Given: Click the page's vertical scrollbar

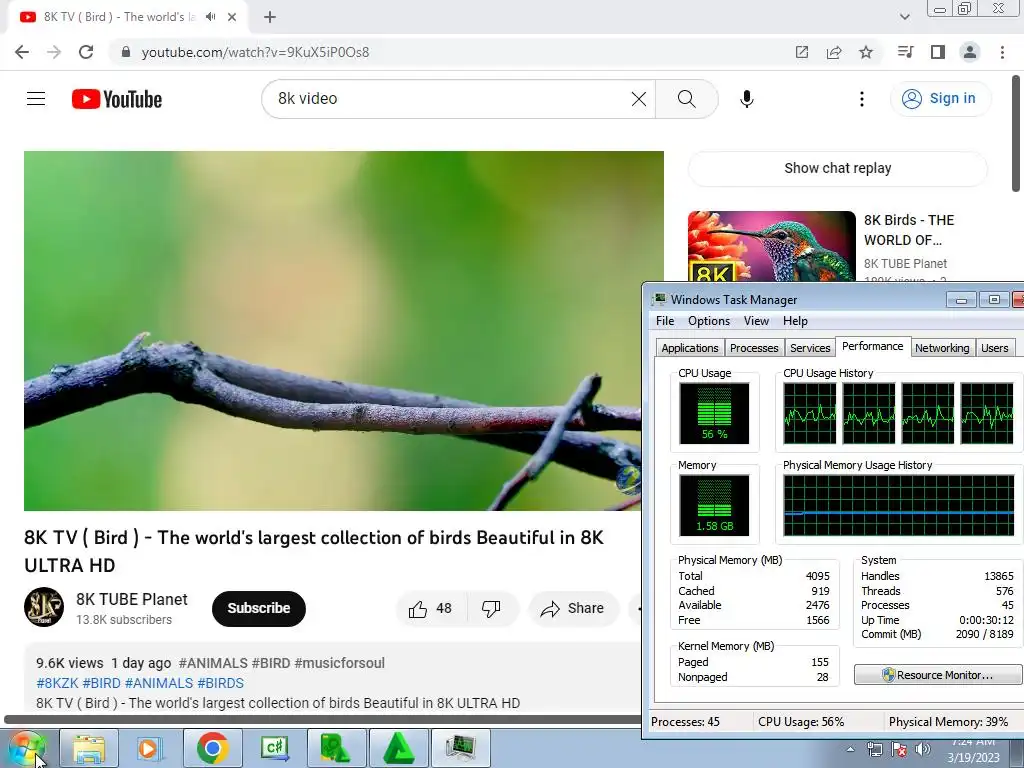Looking at the screenshot, I should pyautogui.click(x=1017, y=133).
